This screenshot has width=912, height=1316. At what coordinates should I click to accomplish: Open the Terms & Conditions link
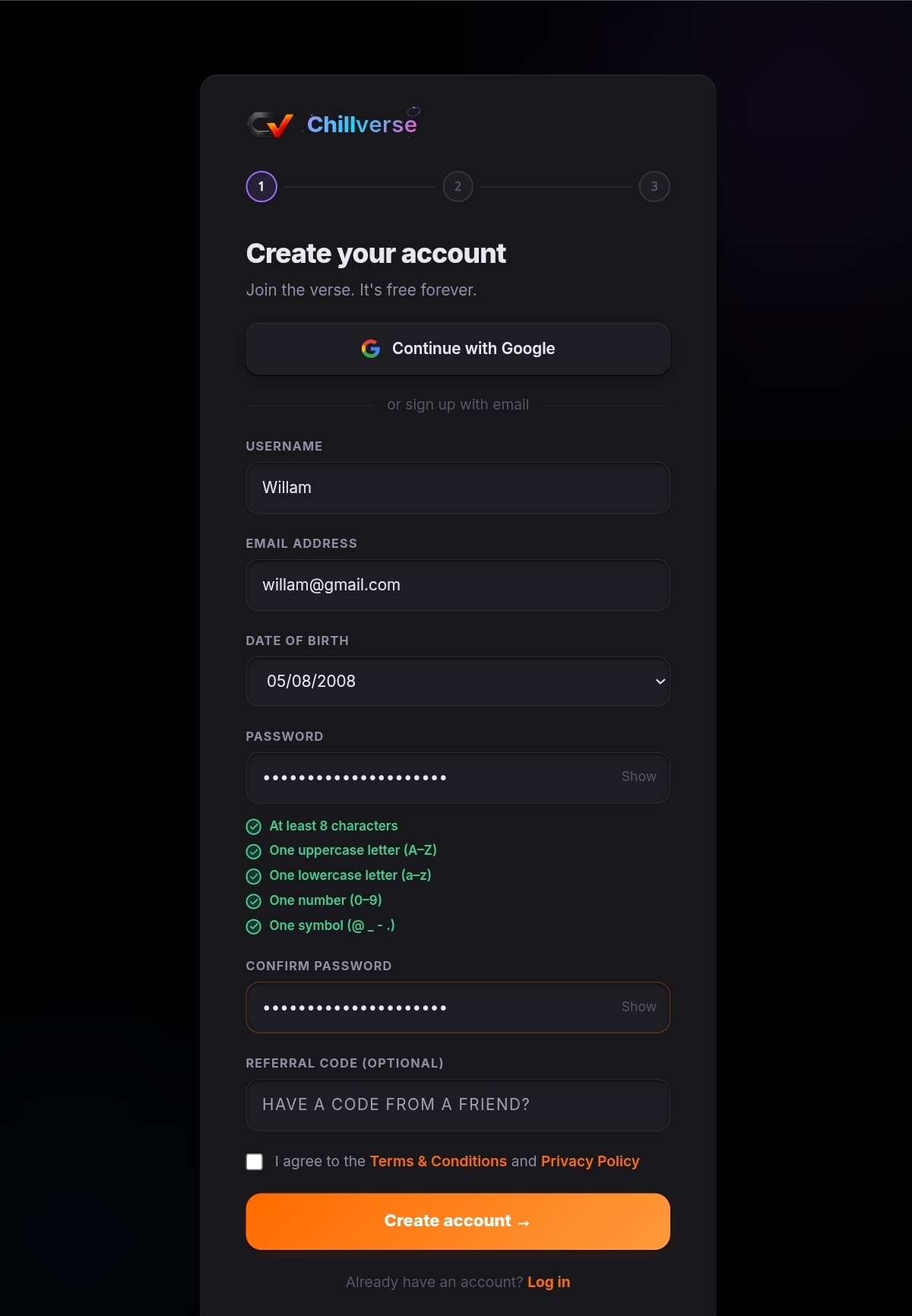tap(438, 1162)
